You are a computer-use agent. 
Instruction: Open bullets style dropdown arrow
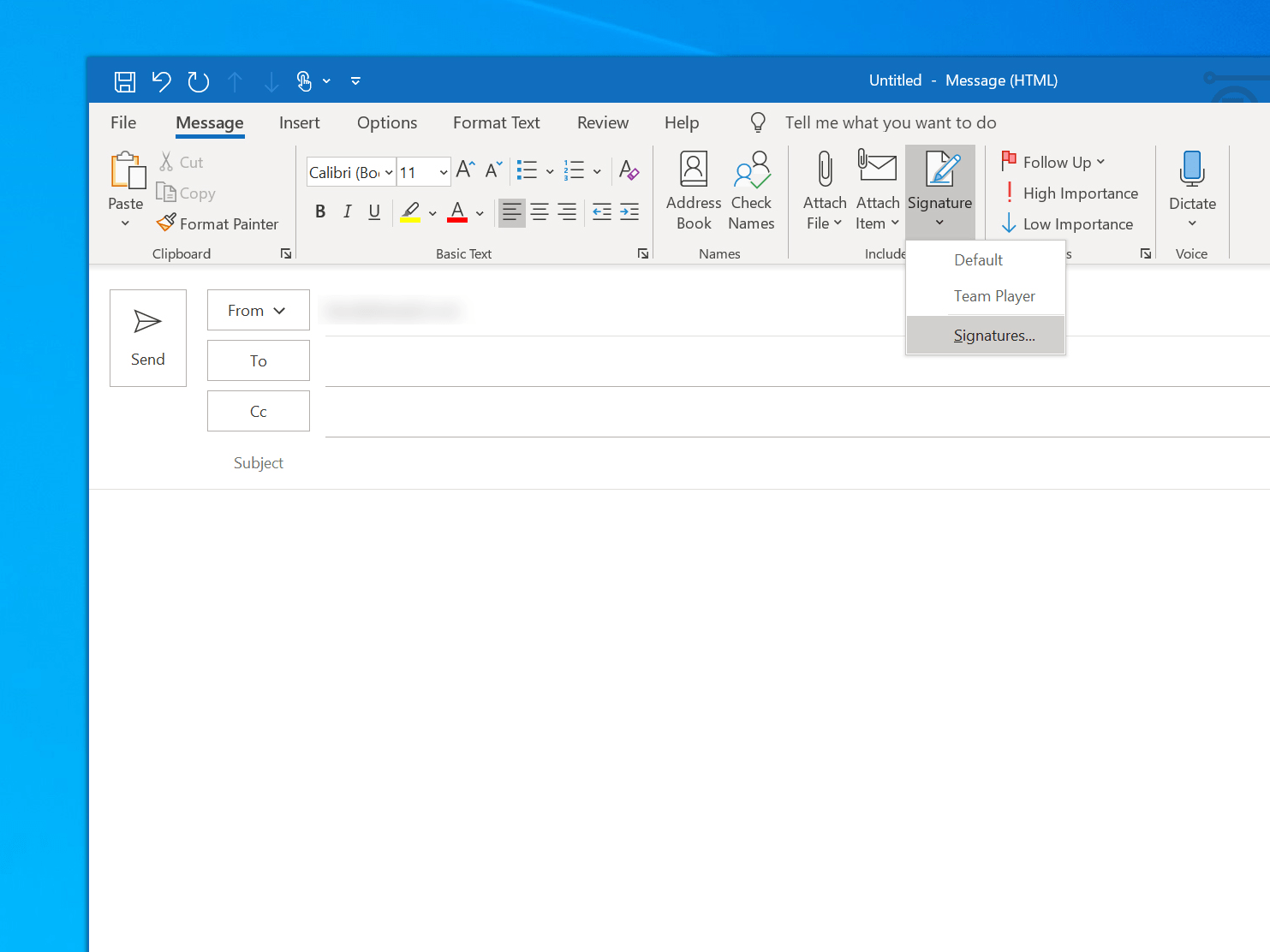tap(550, 171)
